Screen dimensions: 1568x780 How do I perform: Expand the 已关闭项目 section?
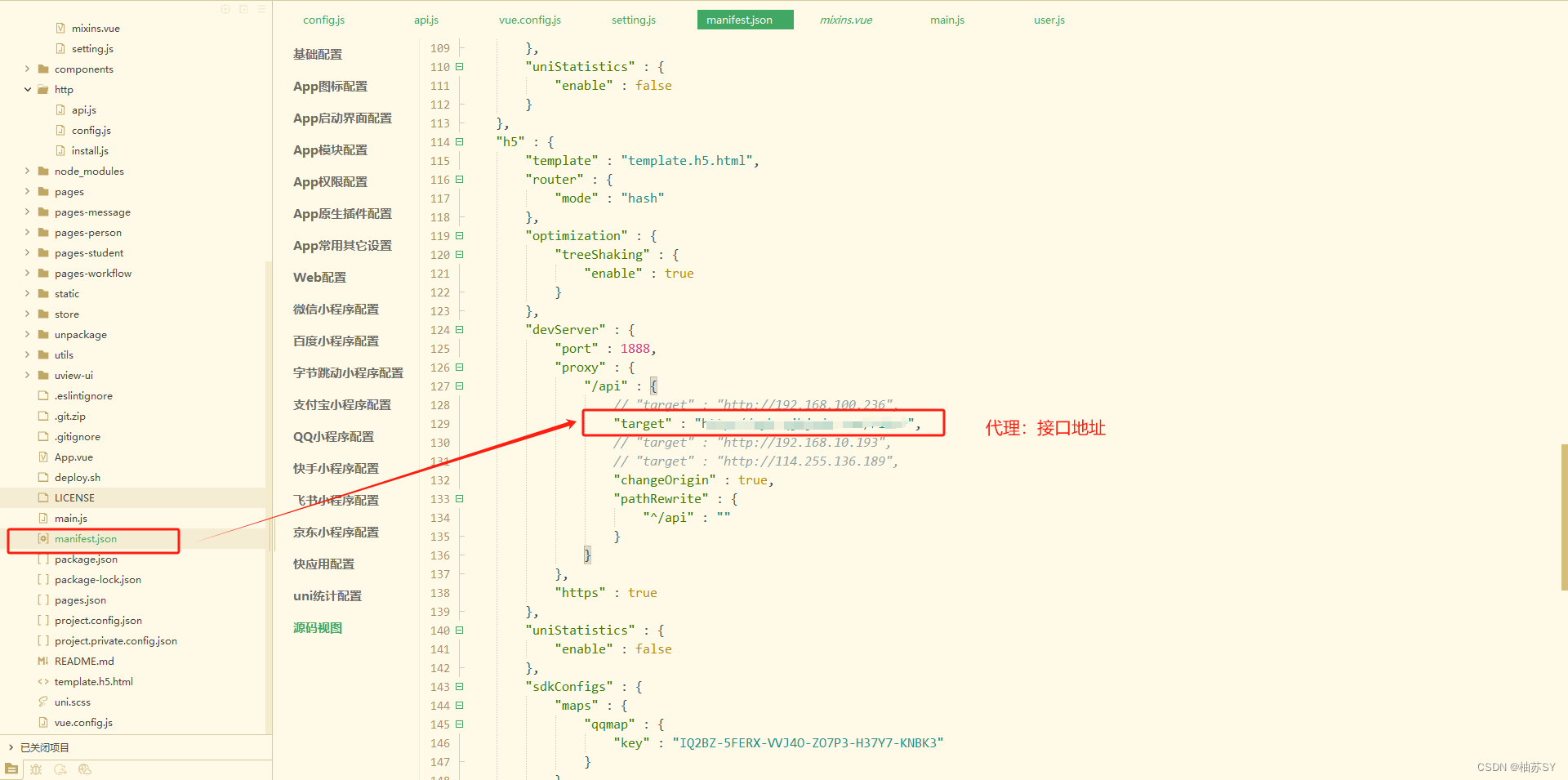pos(11,747)
